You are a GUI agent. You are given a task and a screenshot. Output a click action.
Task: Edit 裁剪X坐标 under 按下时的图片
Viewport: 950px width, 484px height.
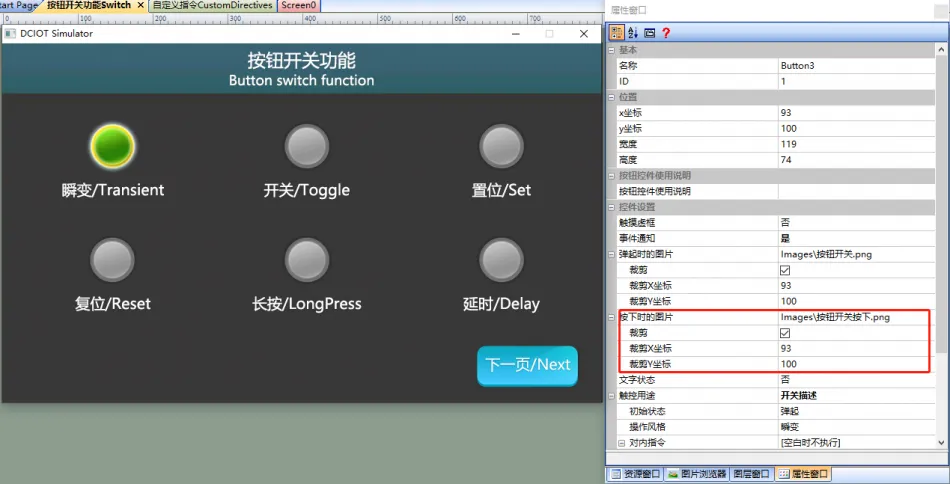[857, 348]
